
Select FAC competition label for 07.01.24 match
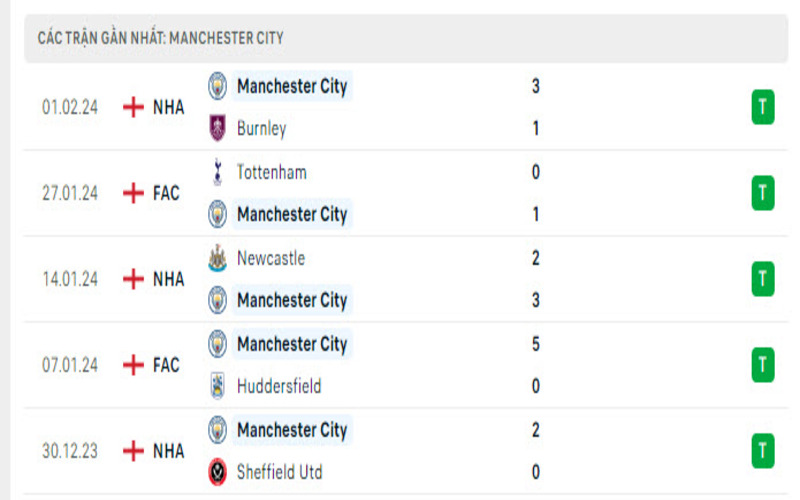[x=166, y=365]
